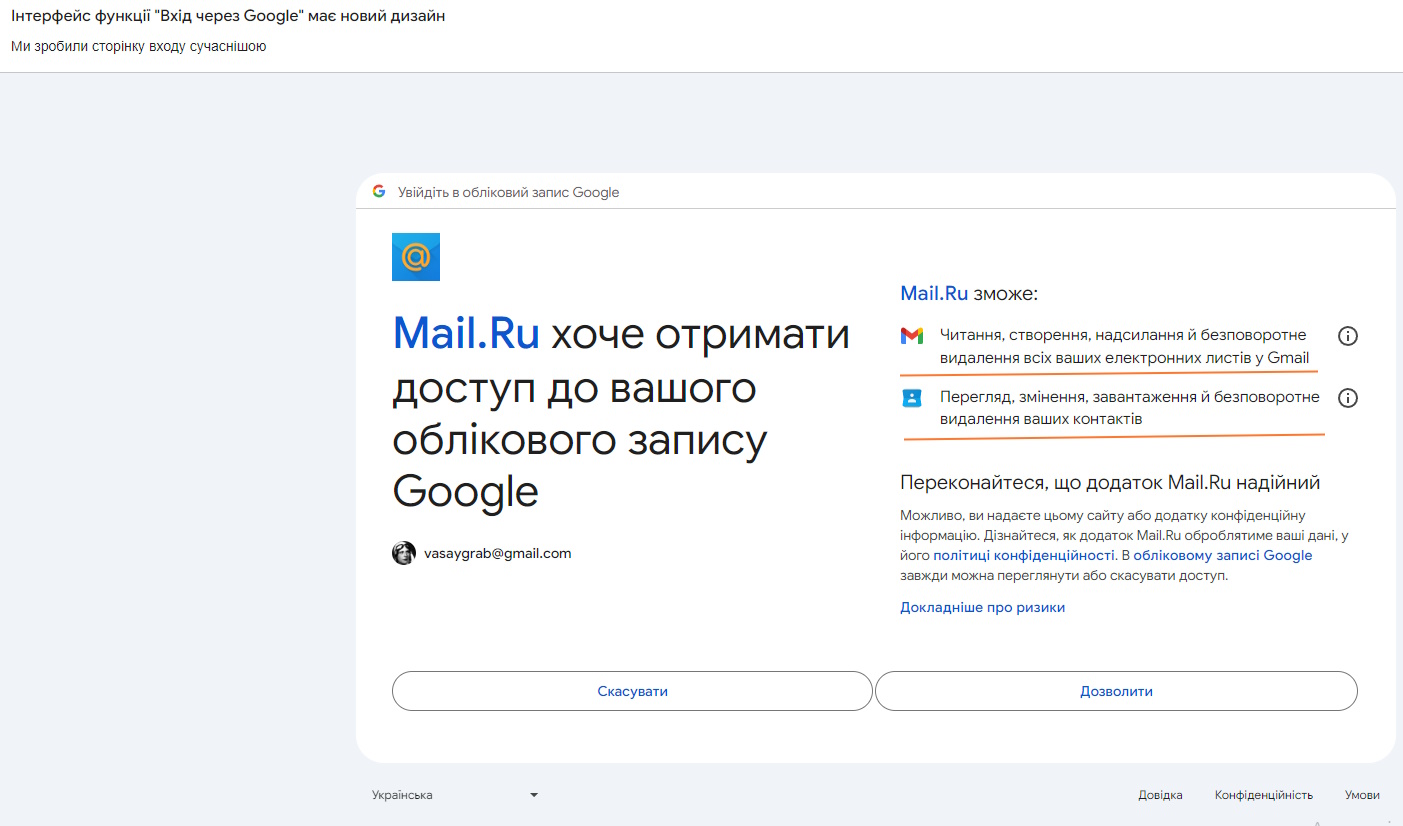Open info details for the contacts permission

pyautogui.click(x=1347, y=398)
